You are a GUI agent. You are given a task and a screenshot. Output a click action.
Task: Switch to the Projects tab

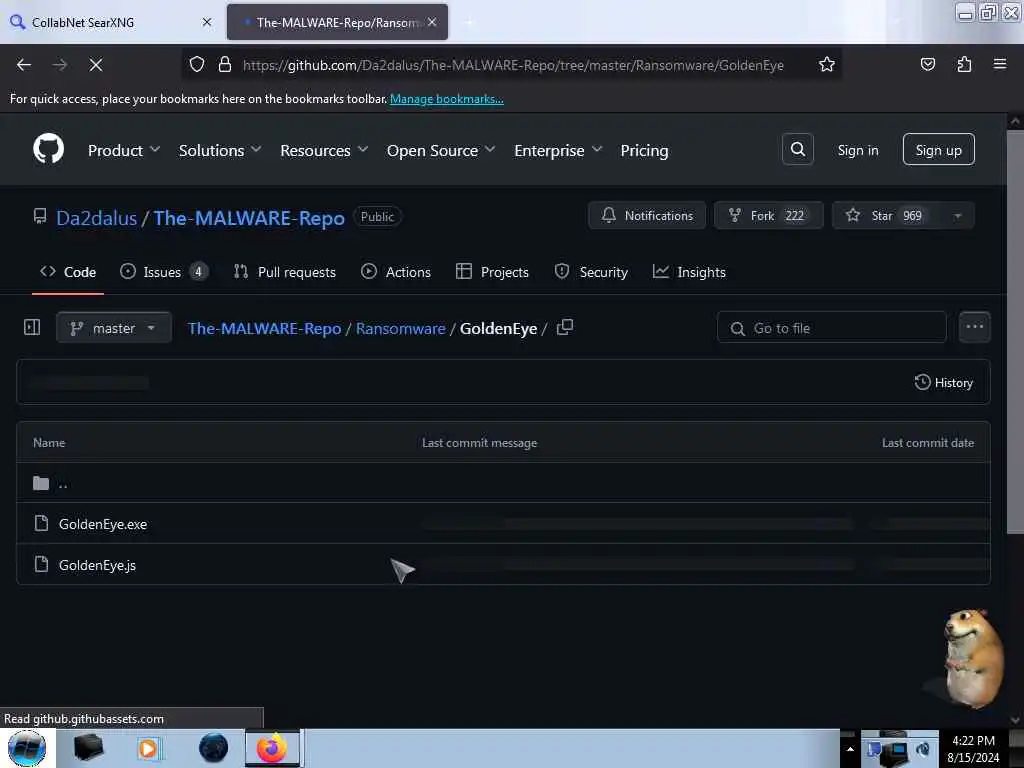492,272
